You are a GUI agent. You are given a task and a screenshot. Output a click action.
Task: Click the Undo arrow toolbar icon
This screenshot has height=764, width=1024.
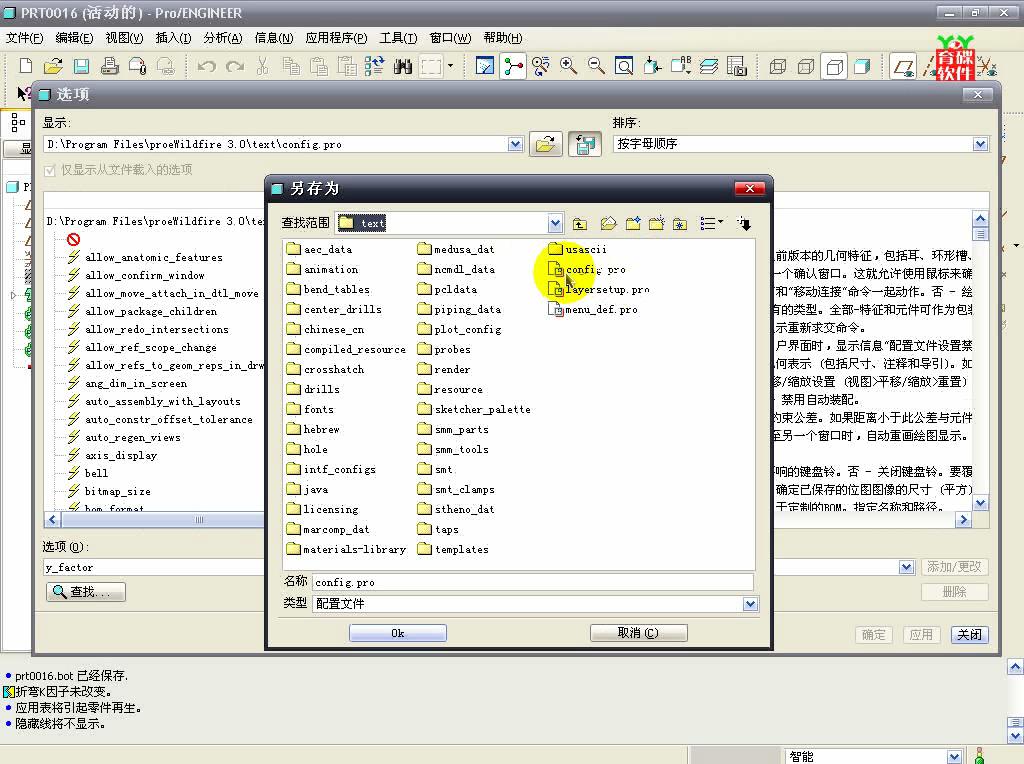click(206, 66)
